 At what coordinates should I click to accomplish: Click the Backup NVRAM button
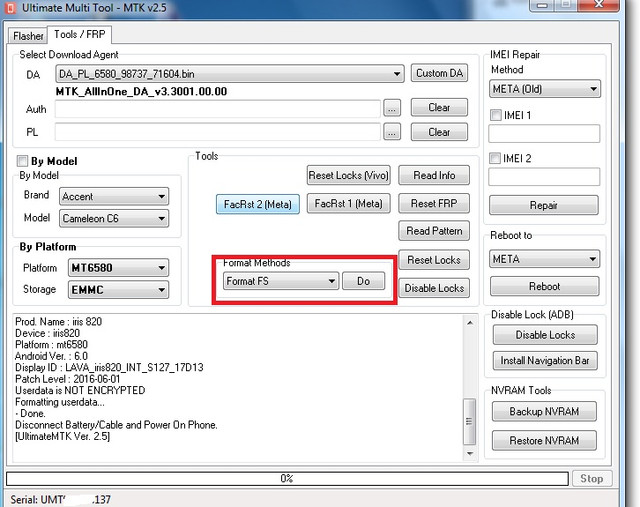(x=544, y=411)
